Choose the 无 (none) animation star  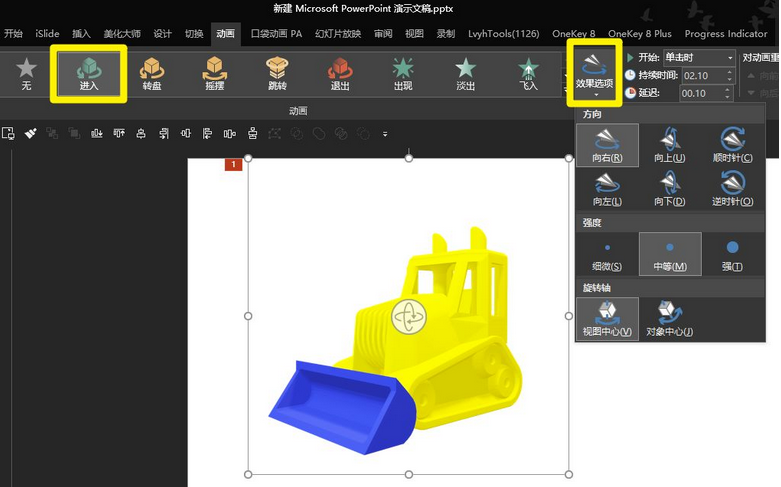[x=27, y=71]
